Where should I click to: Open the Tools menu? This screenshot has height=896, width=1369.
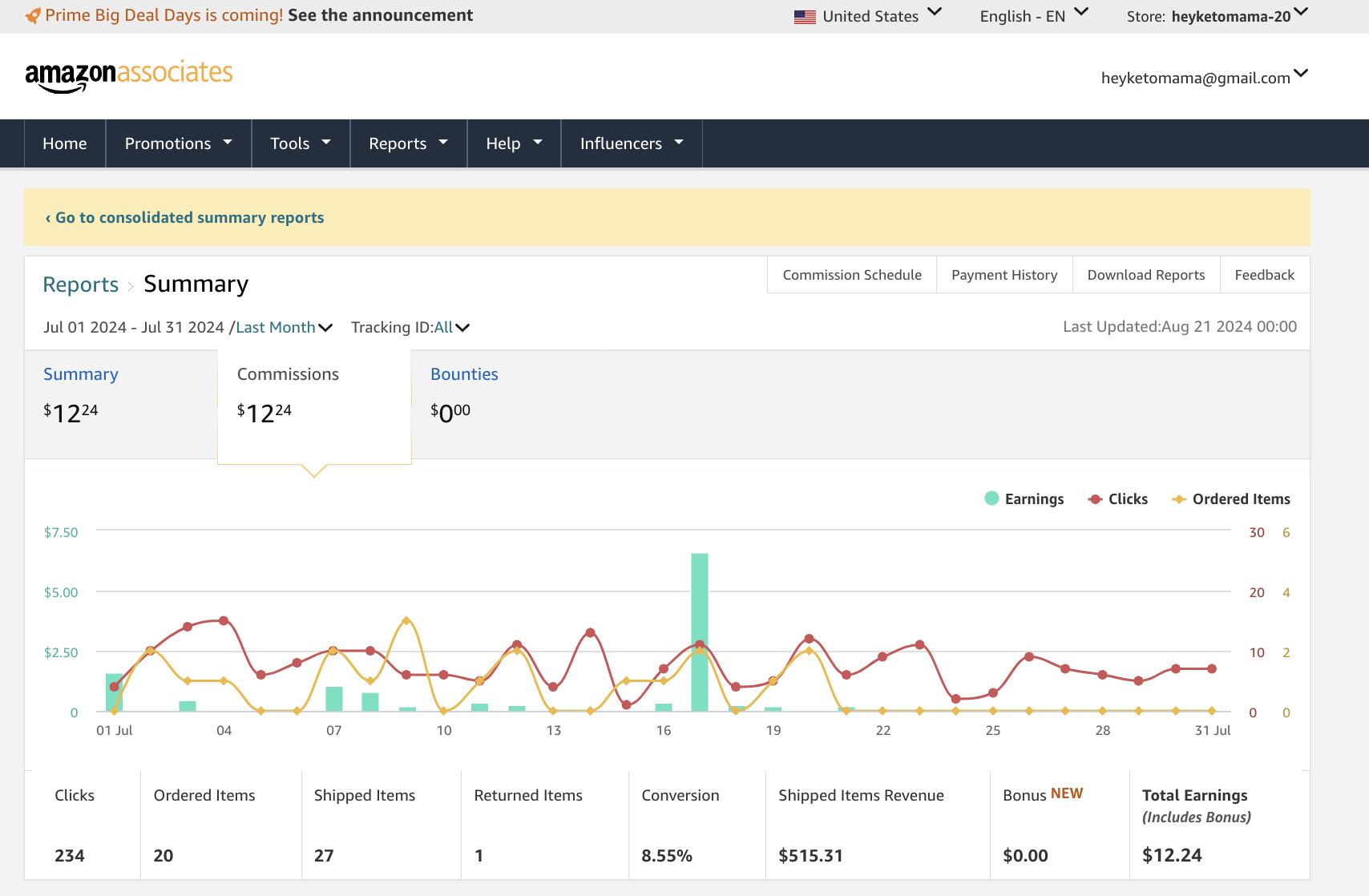click(301, 143)
